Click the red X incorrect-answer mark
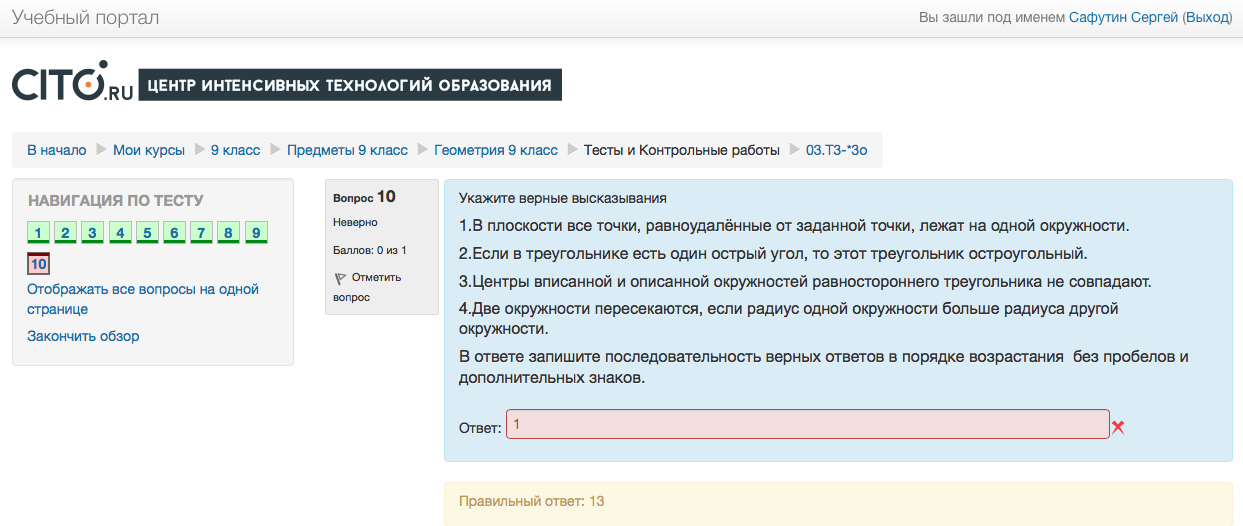Screen dimensions: 1243x526 pyautogui.click(x=1118, y=427)
